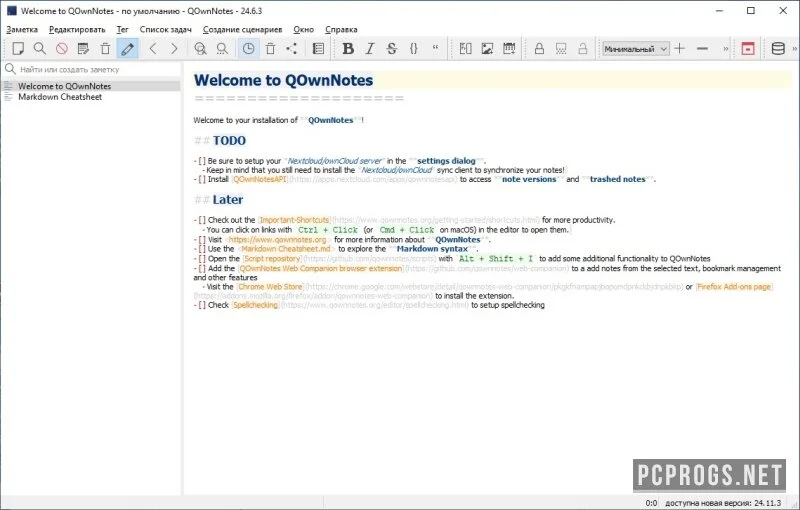Click the доступна новая версия: 24.11.3 button
Image resolution: width=800 pixels, height=510 pixels.
click(723, 503)
